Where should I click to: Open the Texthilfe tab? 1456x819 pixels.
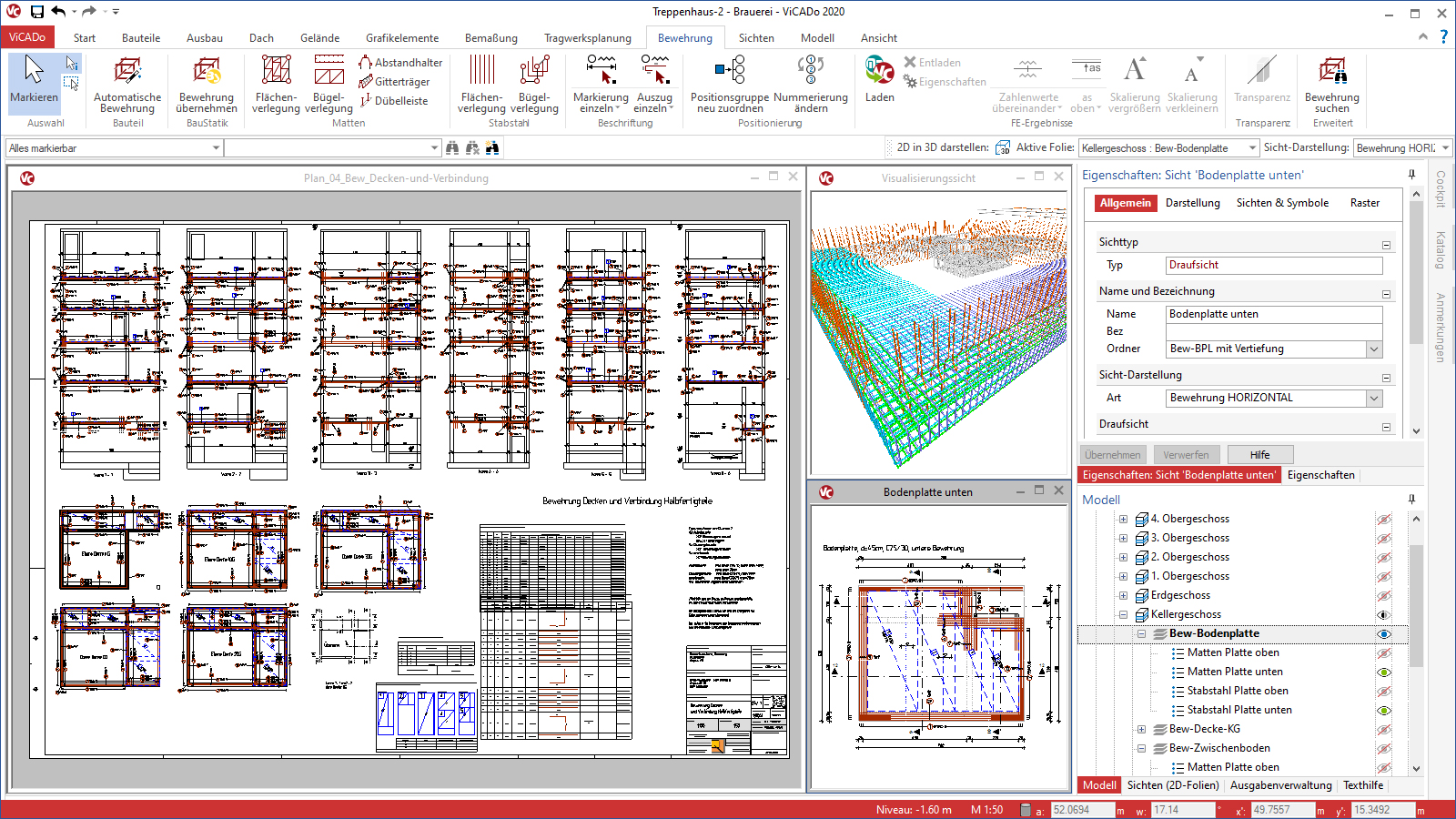pyautogui.click(x=1362, y=785)
